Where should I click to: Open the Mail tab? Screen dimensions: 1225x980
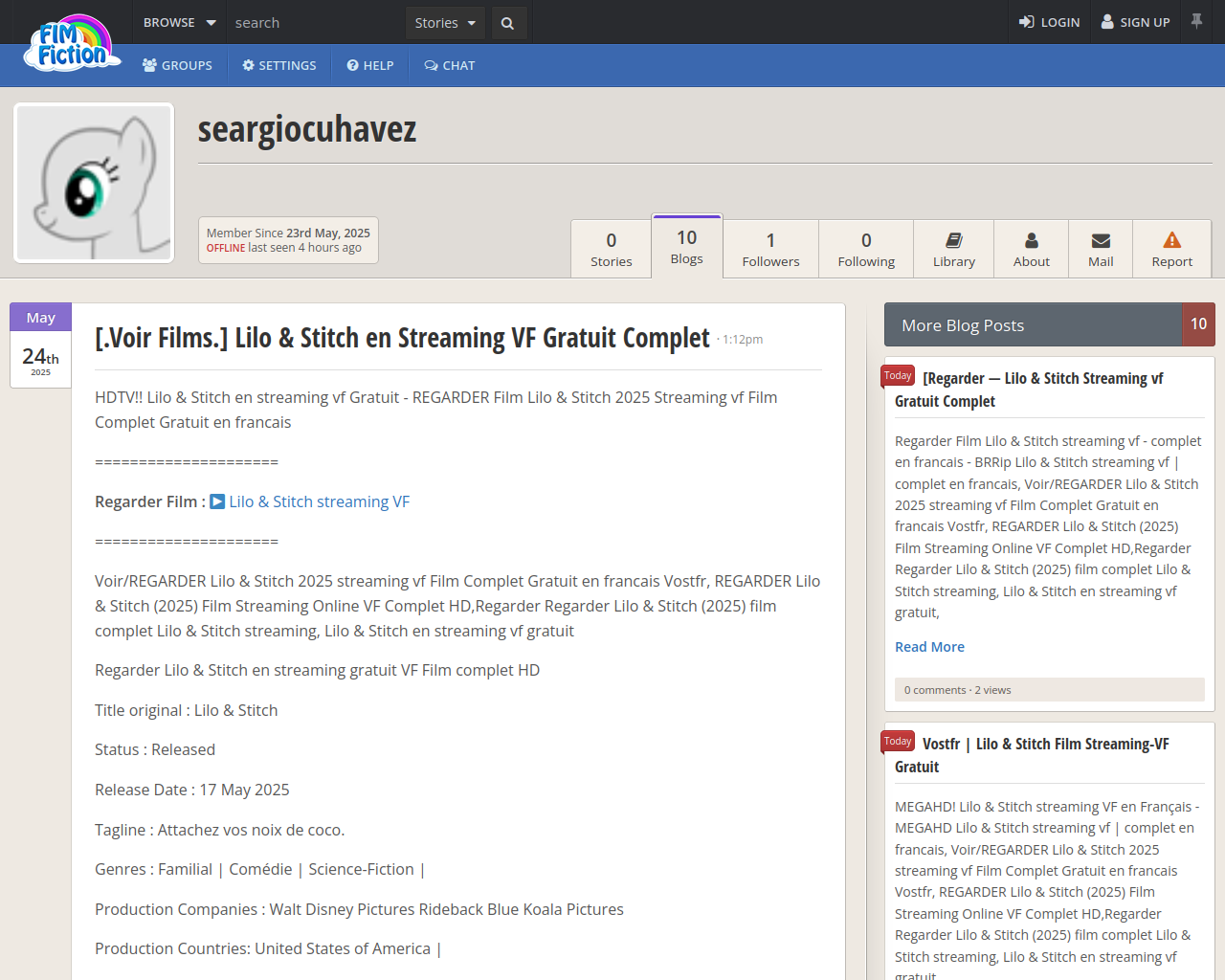coord(1101,249)
